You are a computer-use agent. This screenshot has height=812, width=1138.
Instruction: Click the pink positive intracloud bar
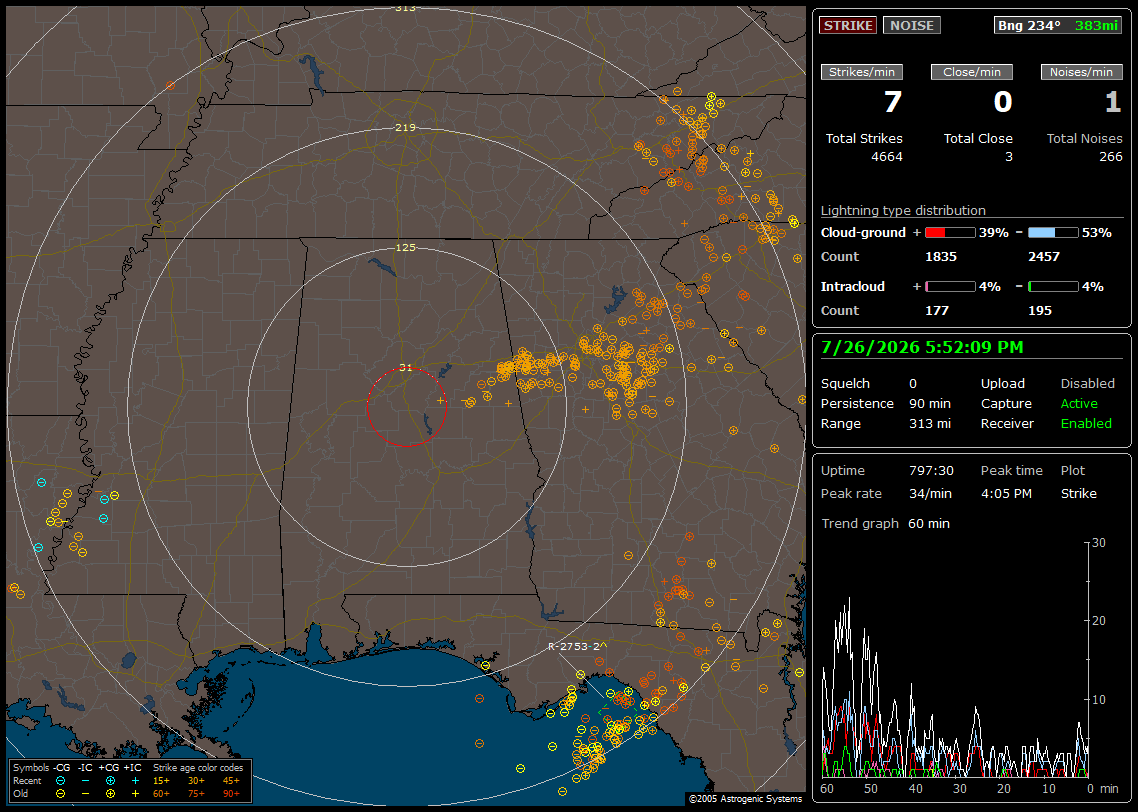click(950, 287)
